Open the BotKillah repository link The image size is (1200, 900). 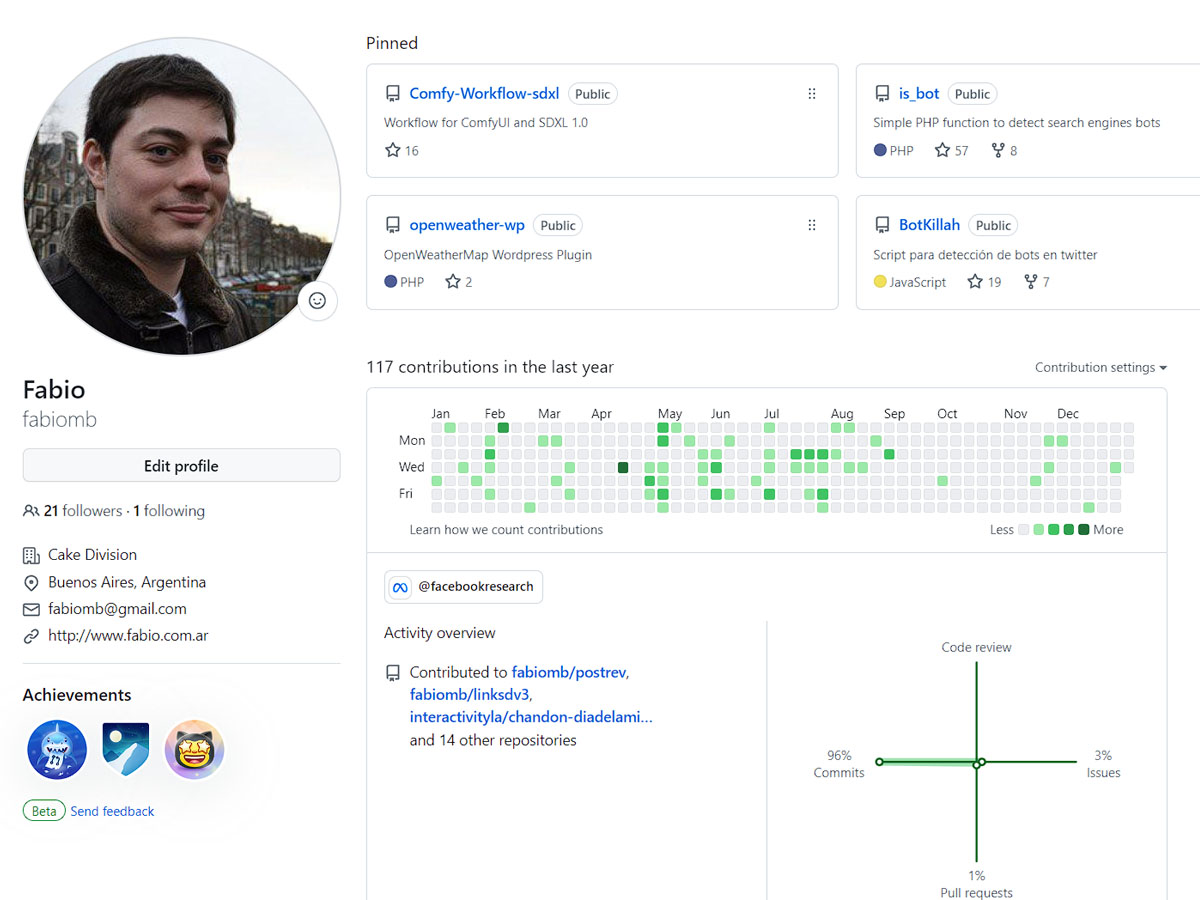[x=929, y=225]
